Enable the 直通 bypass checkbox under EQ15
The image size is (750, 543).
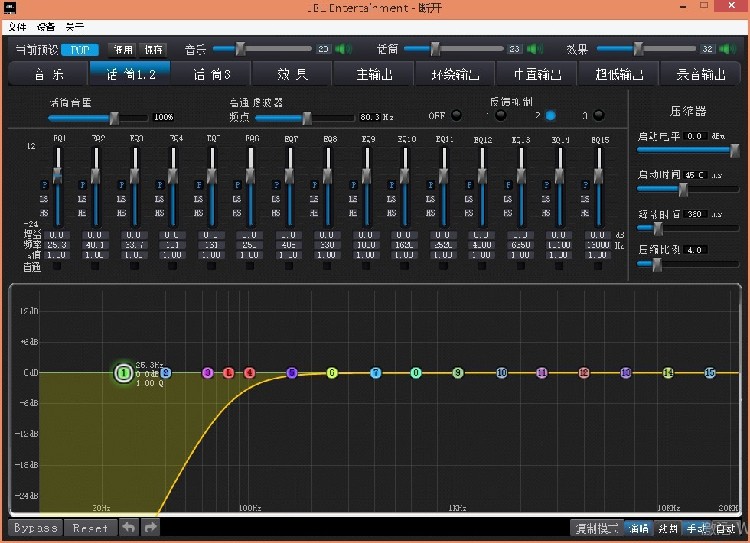click(598, 266)
